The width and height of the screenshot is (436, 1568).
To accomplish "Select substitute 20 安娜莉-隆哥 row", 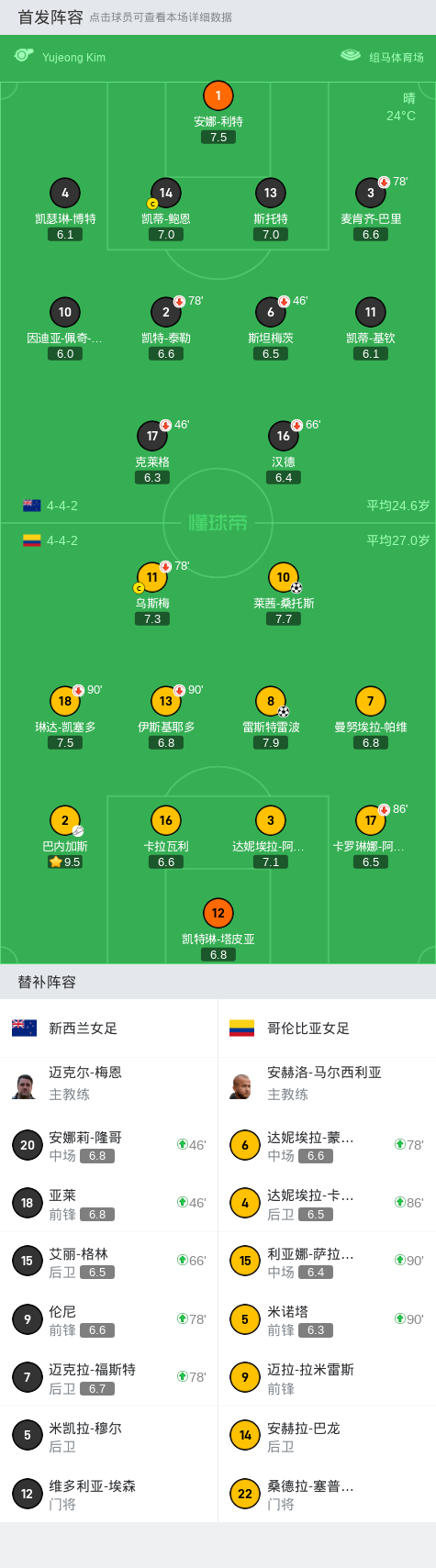I will (108, 1145).
